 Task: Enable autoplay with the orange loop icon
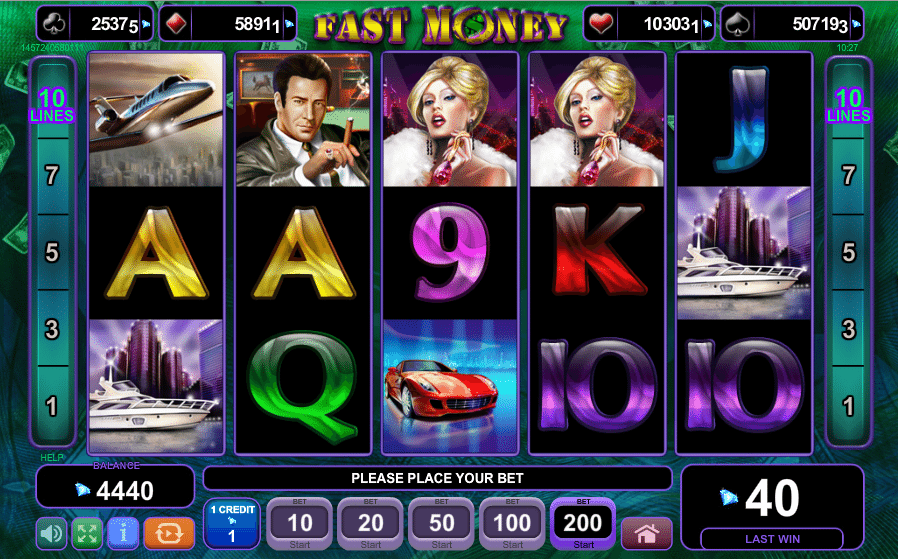tap(169, 533)
